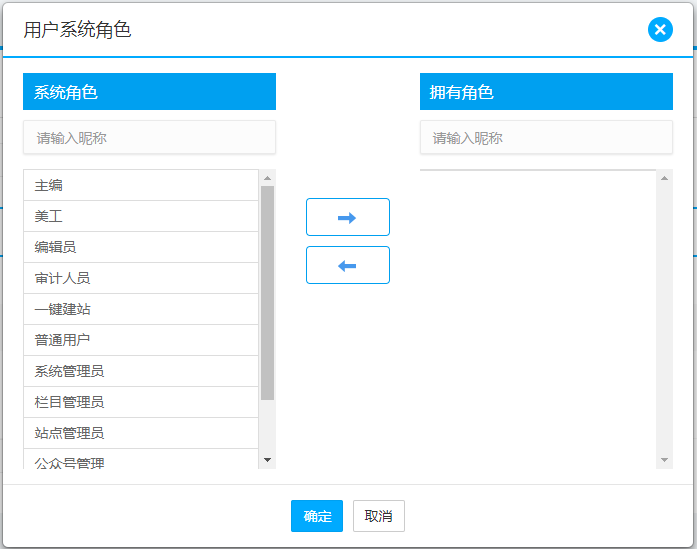
Task: Focus the 拥有角色 nickname search field
Action: [546, 138]
